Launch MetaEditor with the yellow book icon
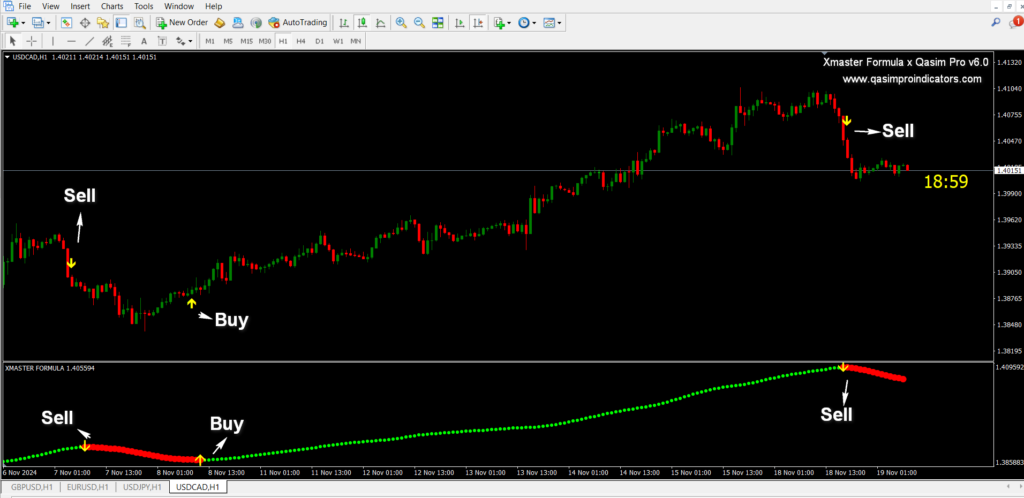1024x498 pixels. point(219,23)
